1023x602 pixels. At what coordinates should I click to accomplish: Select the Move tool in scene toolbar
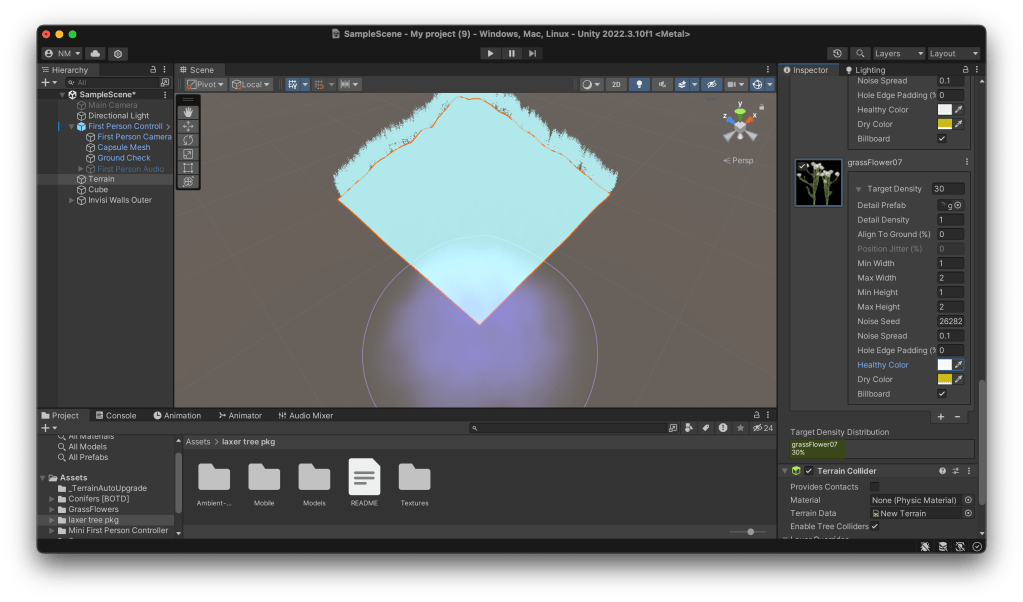[x=188, y=127]
